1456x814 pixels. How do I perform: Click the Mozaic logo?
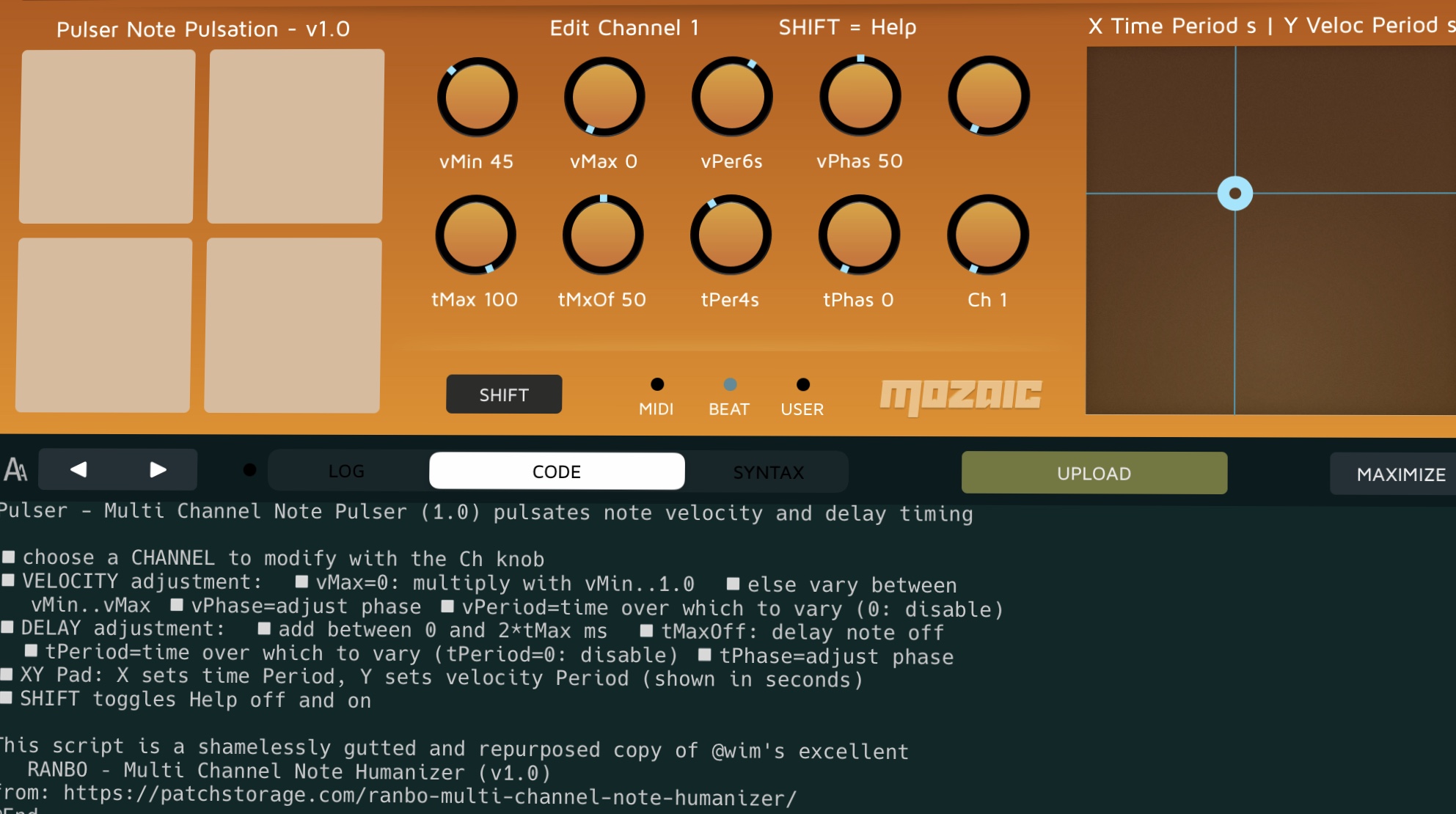[x=961, y=397]
